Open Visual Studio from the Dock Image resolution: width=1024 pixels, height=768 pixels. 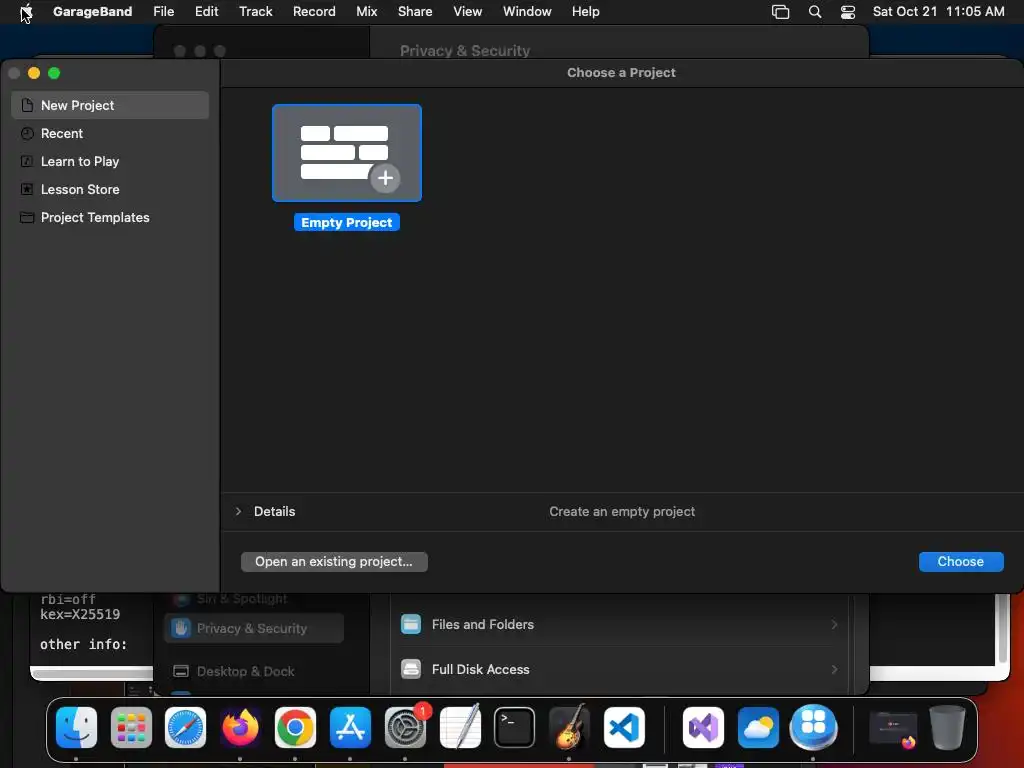(703, 728)
